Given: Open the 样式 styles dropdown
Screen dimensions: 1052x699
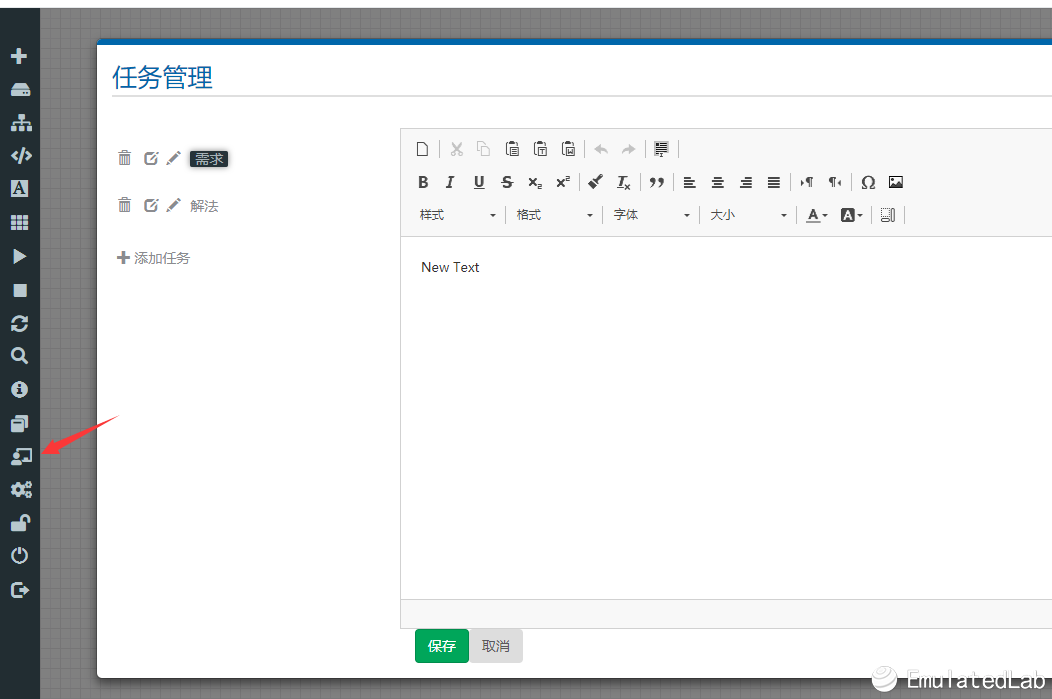Looking at the screenshot, I should tap(458, 215).
